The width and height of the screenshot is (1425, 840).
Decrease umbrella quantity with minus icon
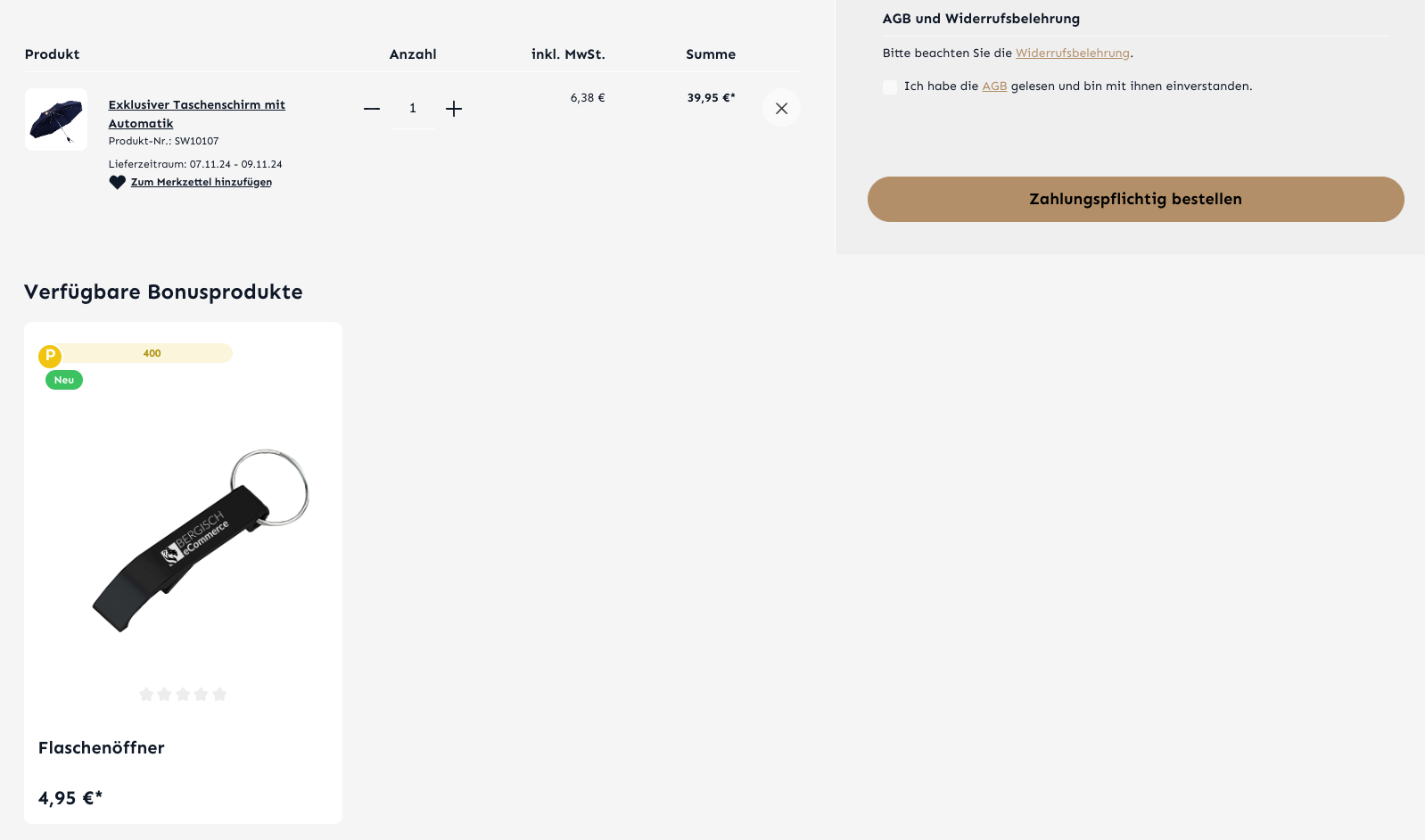click(372, 109)
